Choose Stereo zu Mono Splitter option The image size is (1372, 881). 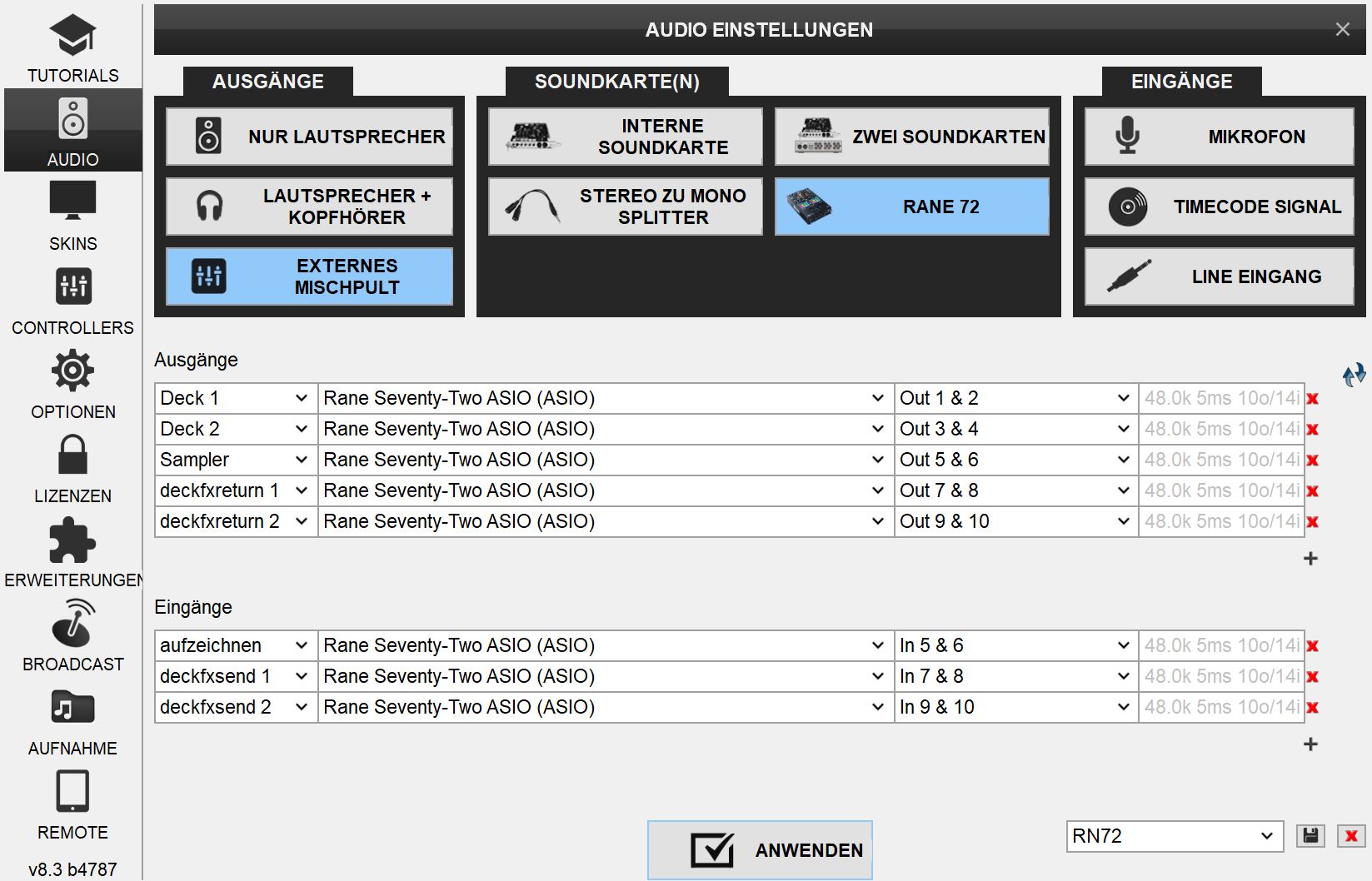click(x=626, y=207)
